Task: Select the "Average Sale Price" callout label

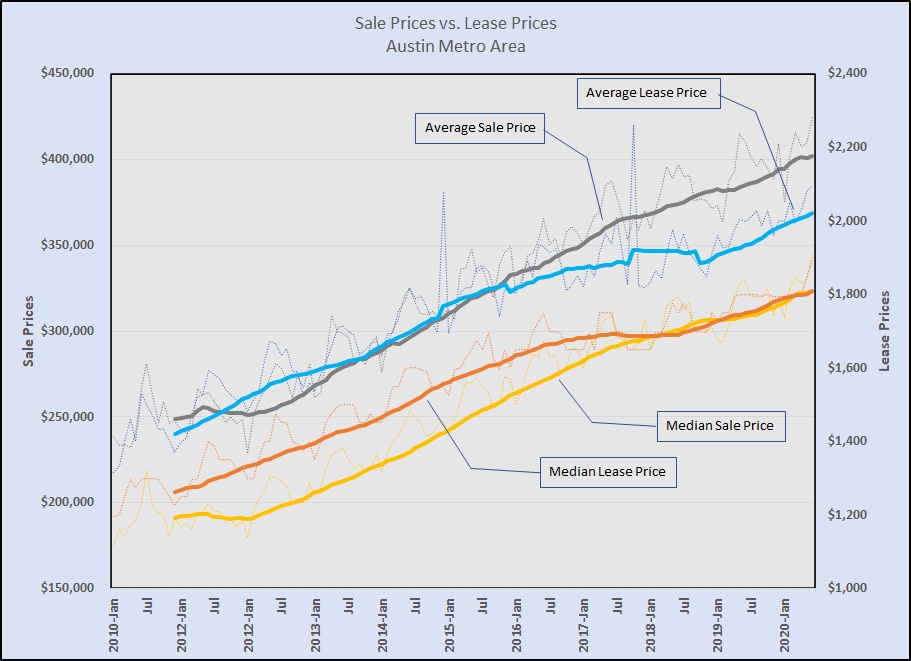Action: (x=480, y=128)
